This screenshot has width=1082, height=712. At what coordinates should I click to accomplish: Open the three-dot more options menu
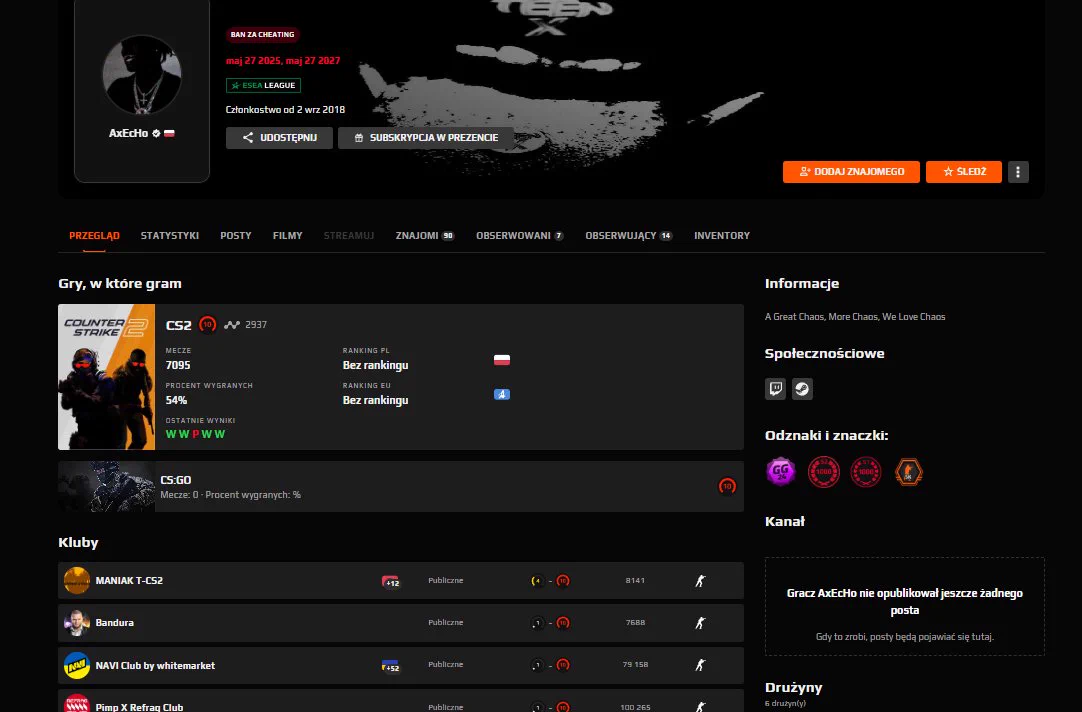1018,172
